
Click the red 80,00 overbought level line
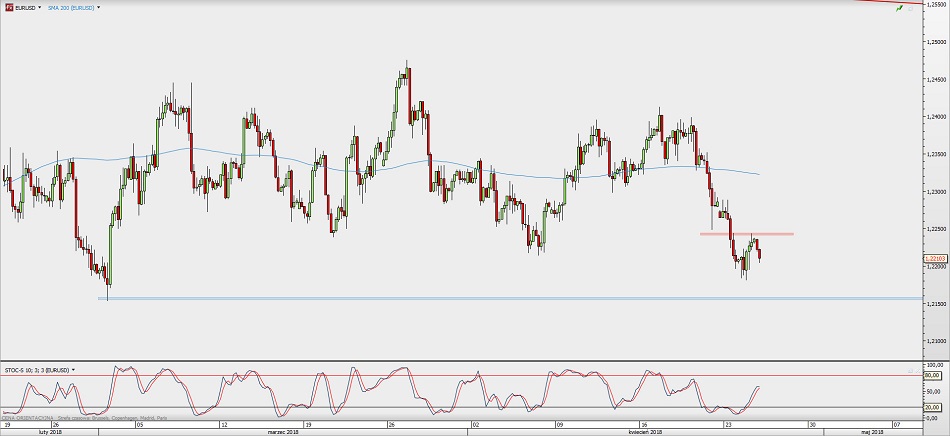pyautogui.click(x=460, y=375)
